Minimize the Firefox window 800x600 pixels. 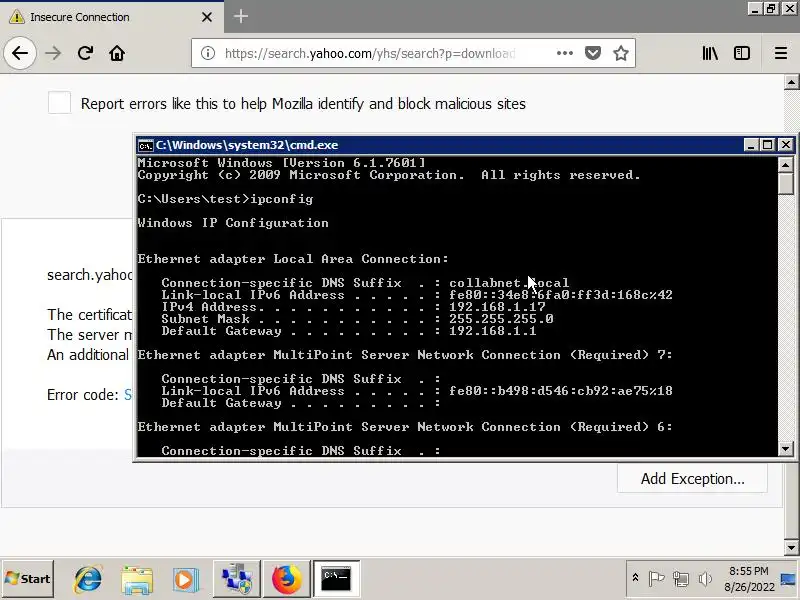coord(755,8)
